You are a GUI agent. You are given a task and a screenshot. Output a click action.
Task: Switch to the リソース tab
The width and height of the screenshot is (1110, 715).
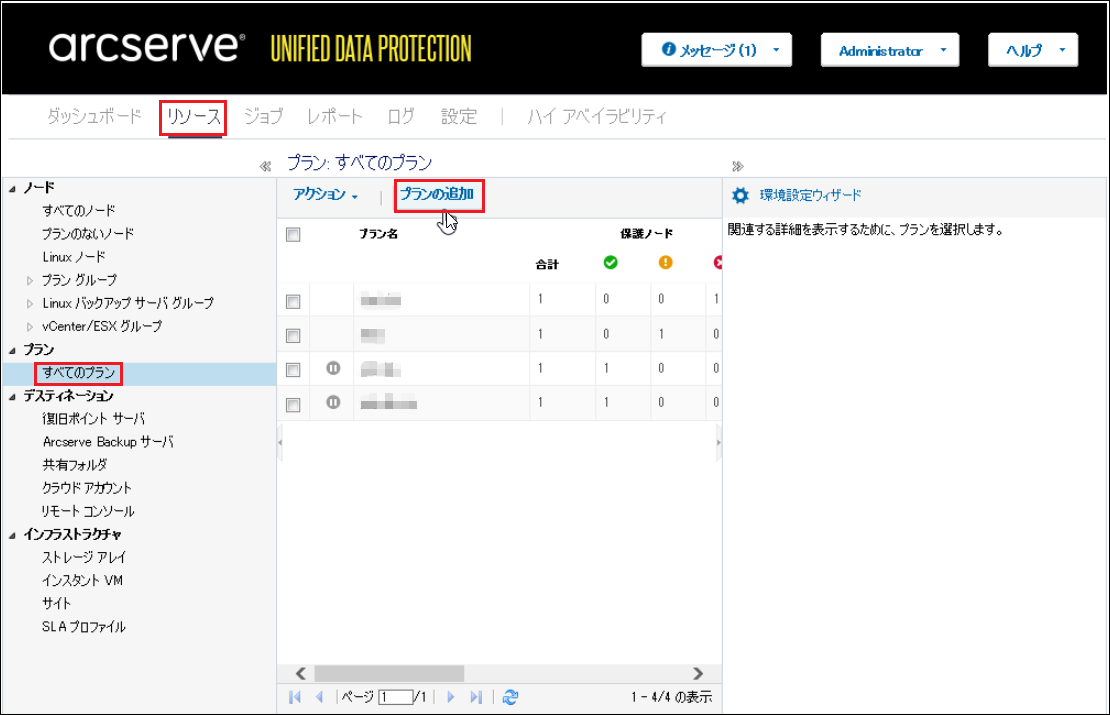click(193, 117)
